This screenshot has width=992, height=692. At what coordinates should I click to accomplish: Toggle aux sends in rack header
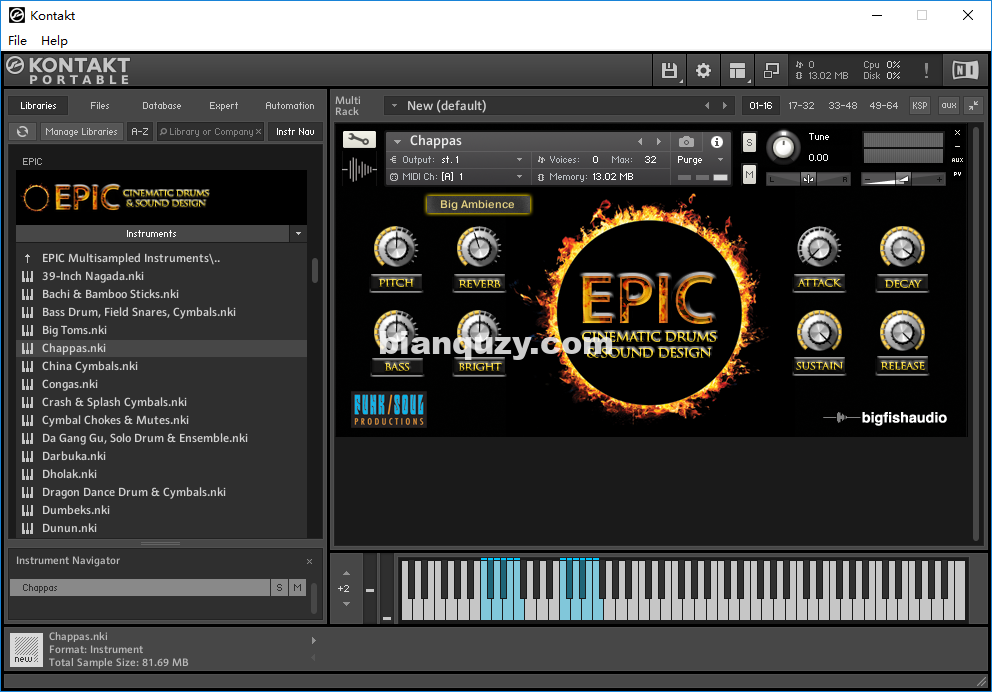tap(948, 106)
